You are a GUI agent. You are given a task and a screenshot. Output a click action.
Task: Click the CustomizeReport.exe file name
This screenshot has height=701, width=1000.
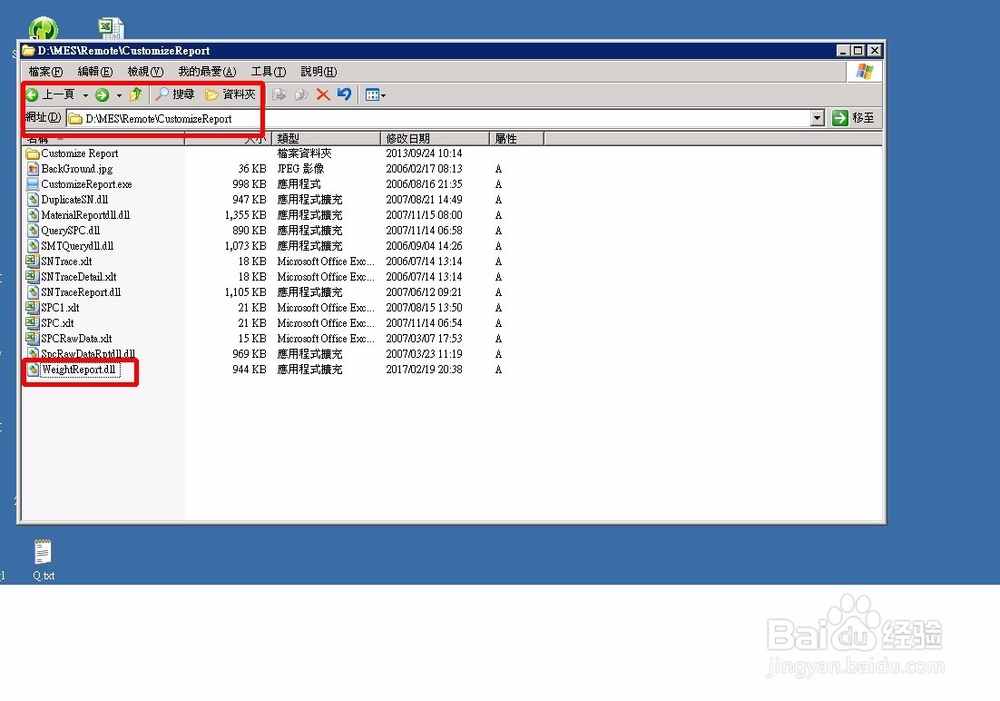(x=87, y=184)
